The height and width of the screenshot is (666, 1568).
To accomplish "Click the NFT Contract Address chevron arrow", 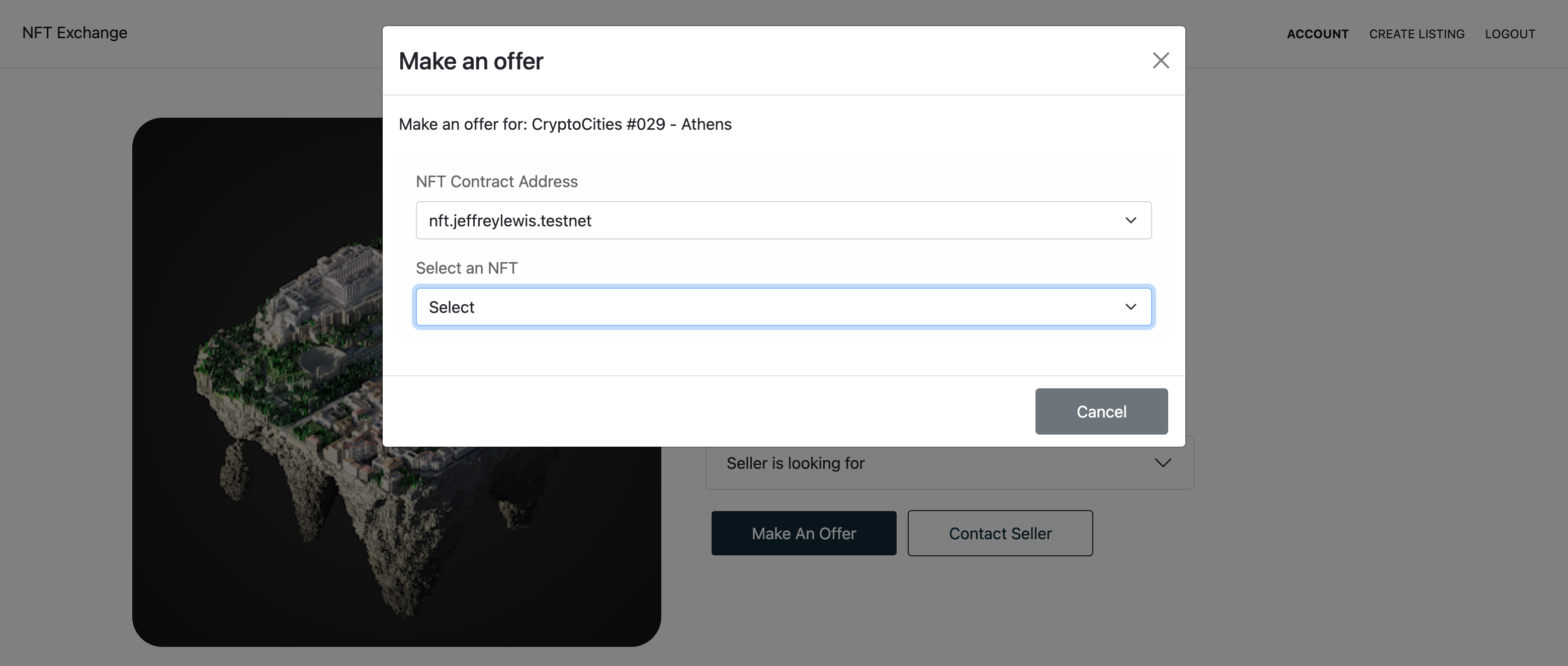I will (1130, 220).
